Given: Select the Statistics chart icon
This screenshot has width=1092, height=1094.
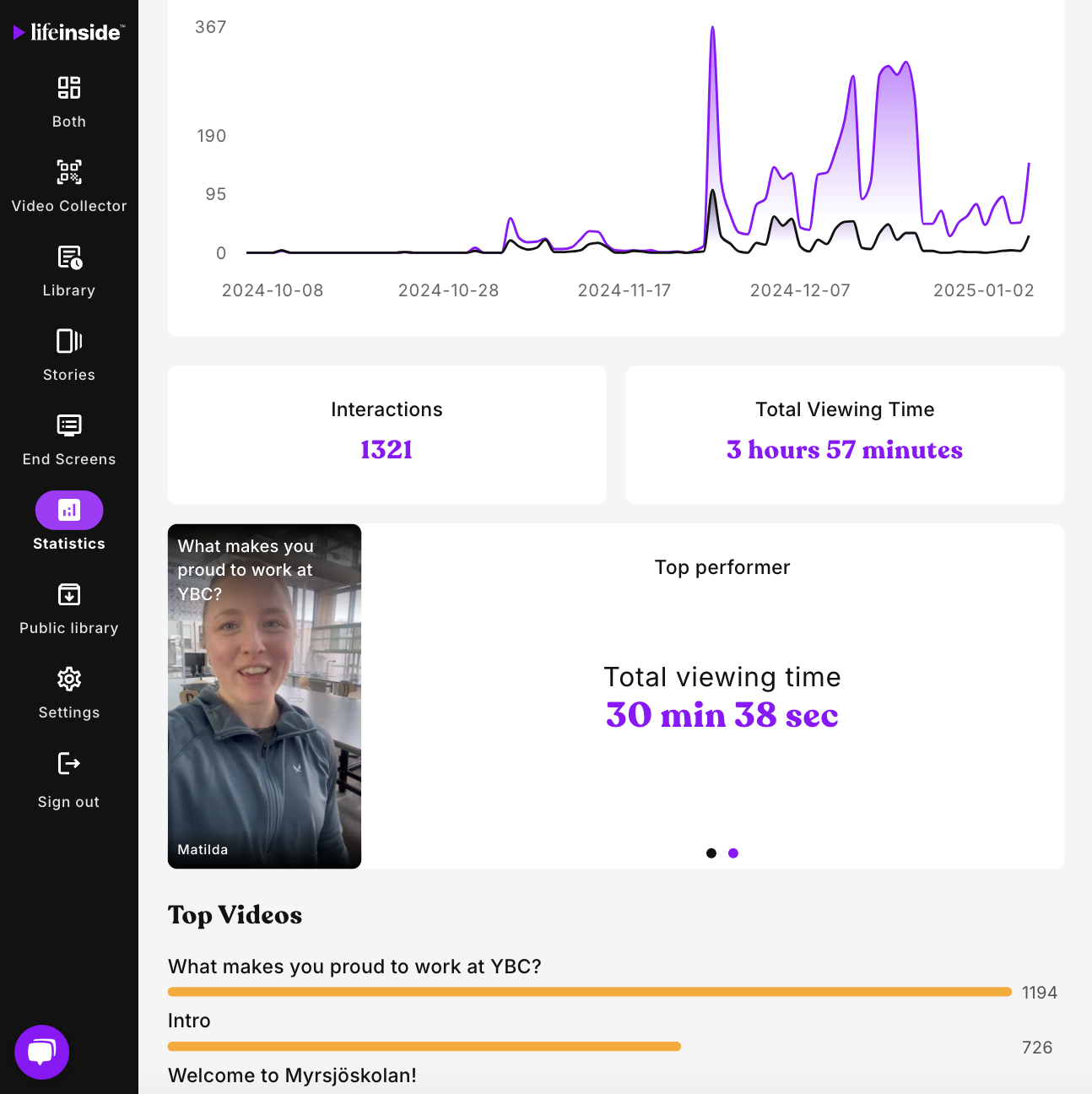Looking at the screenshot, I should click(69, 510).
